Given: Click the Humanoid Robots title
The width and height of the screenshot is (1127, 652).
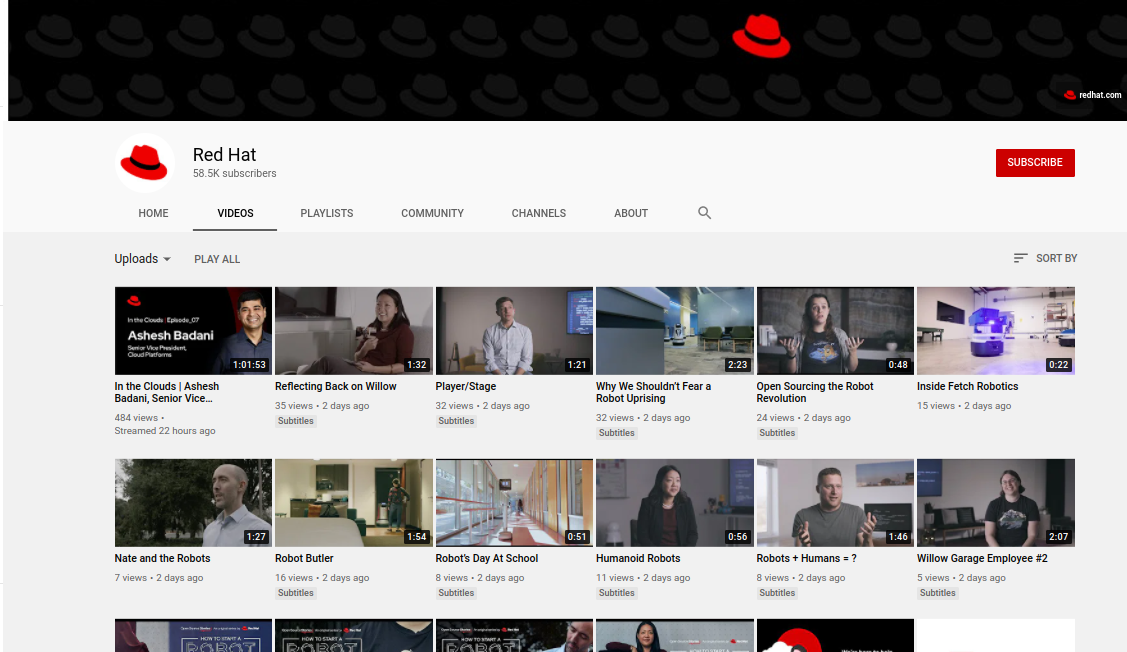Looking at the screenshot, I should [638, 558].
